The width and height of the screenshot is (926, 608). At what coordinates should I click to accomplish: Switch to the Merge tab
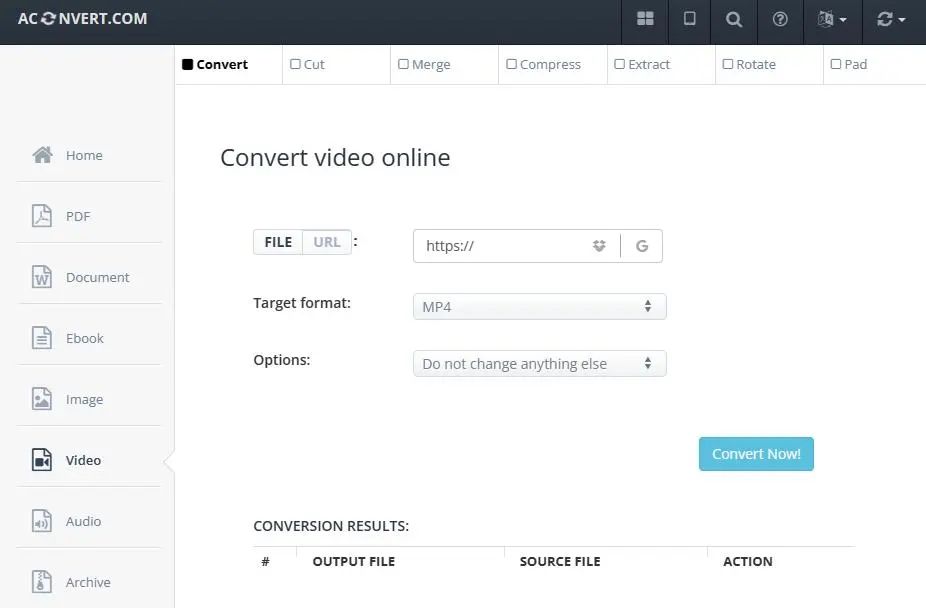444,64
